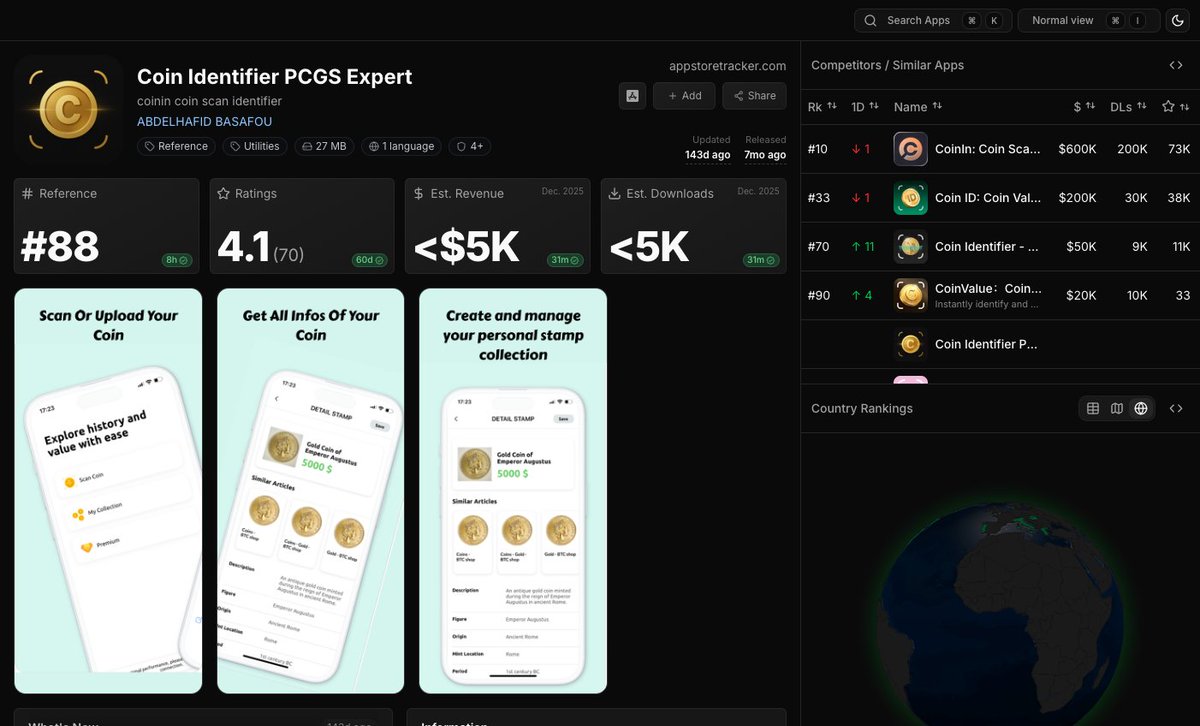
Task: Select the CoinValue: Coin... row name
Action: (x=988, y=288)
